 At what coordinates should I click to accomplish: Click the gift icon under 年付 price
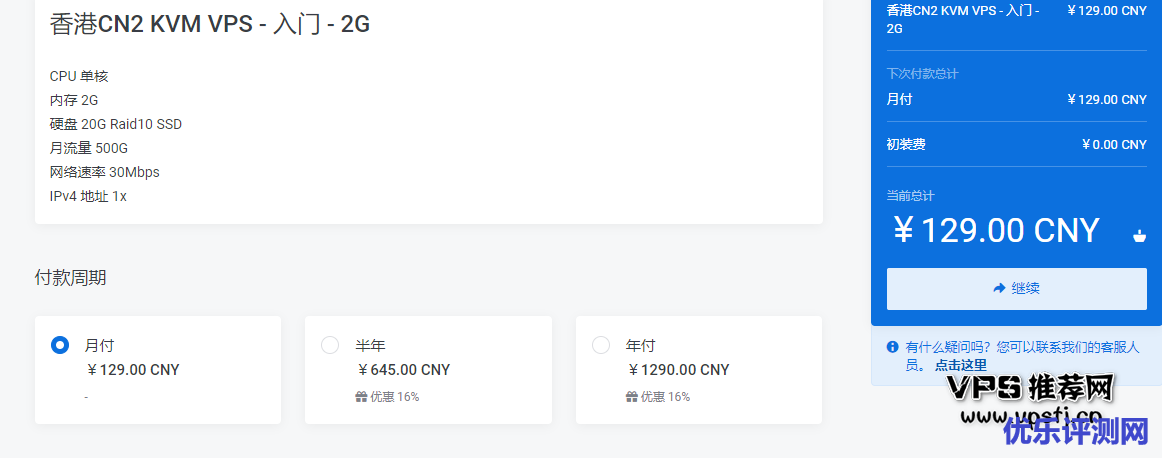tap(632, 397)
